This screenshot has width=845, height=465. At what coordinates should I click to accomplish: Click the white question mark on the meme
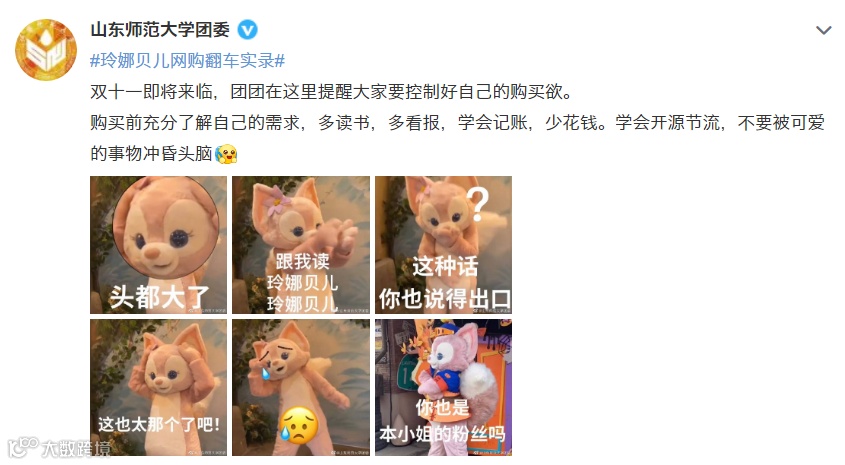tap(477, 204)
